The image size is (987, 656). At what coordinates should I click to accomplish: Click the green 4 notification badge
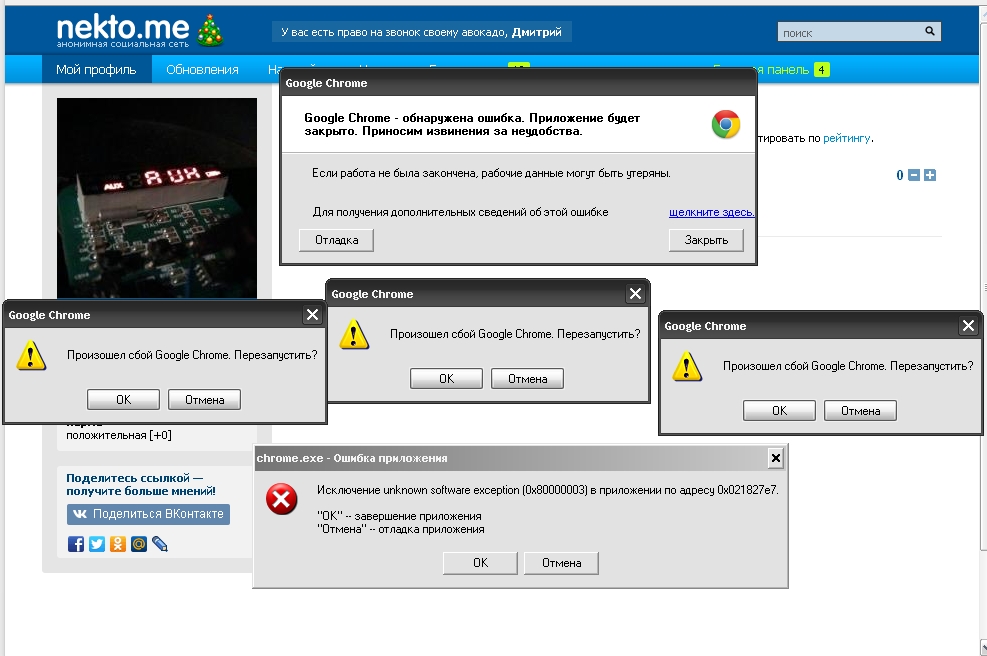[x=821, y=69]
